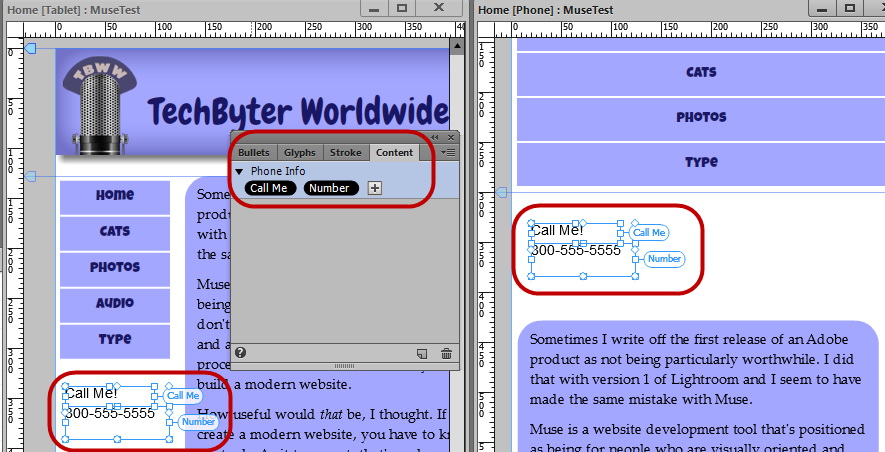885x452 pixels.
Task: Open the panel help question mark icon
Action: (240, 353)
